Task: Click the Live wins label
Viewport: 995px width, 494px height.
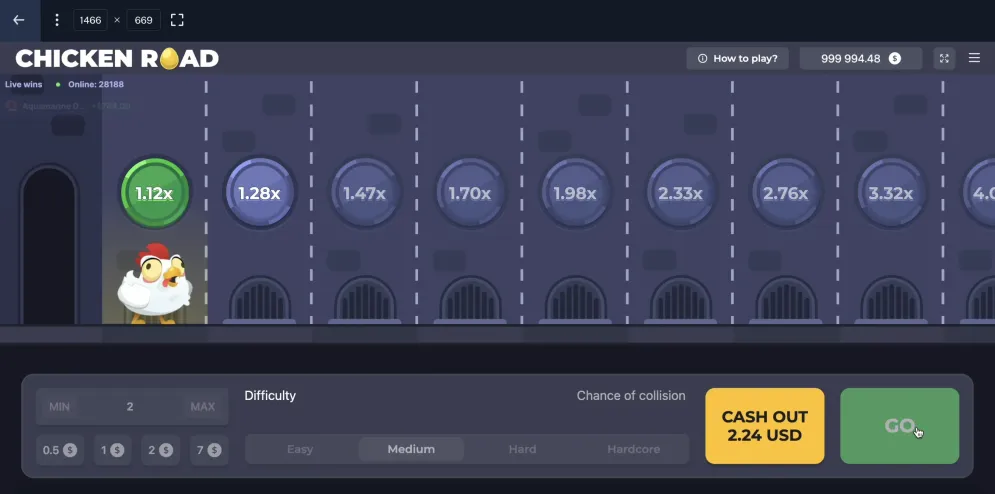Action: pyautogui.click(x=23, y=84)
